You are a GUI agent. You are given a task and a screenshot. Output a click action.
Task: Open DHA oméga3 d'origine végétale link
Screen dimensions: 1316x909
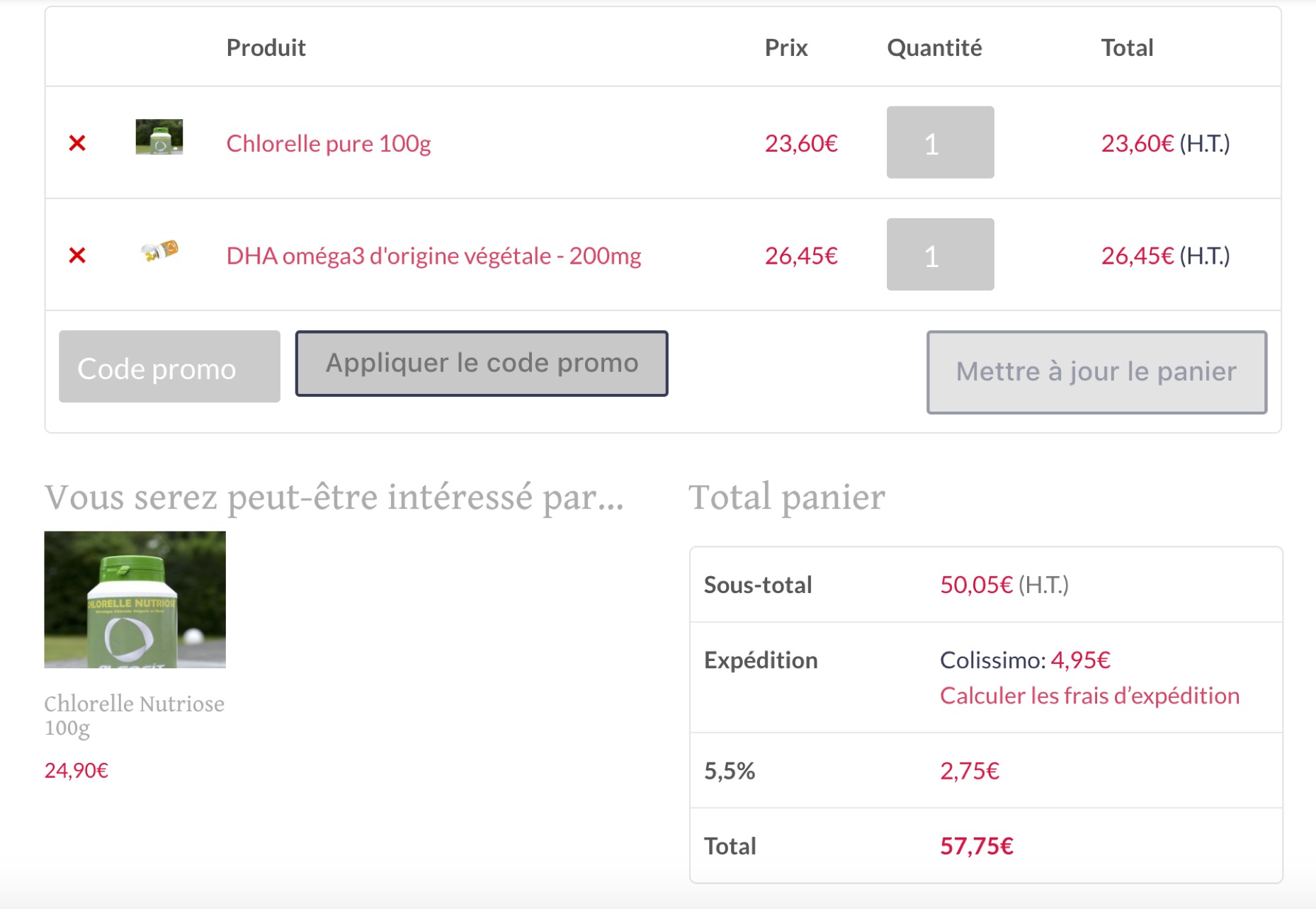(x=433, y=256)
